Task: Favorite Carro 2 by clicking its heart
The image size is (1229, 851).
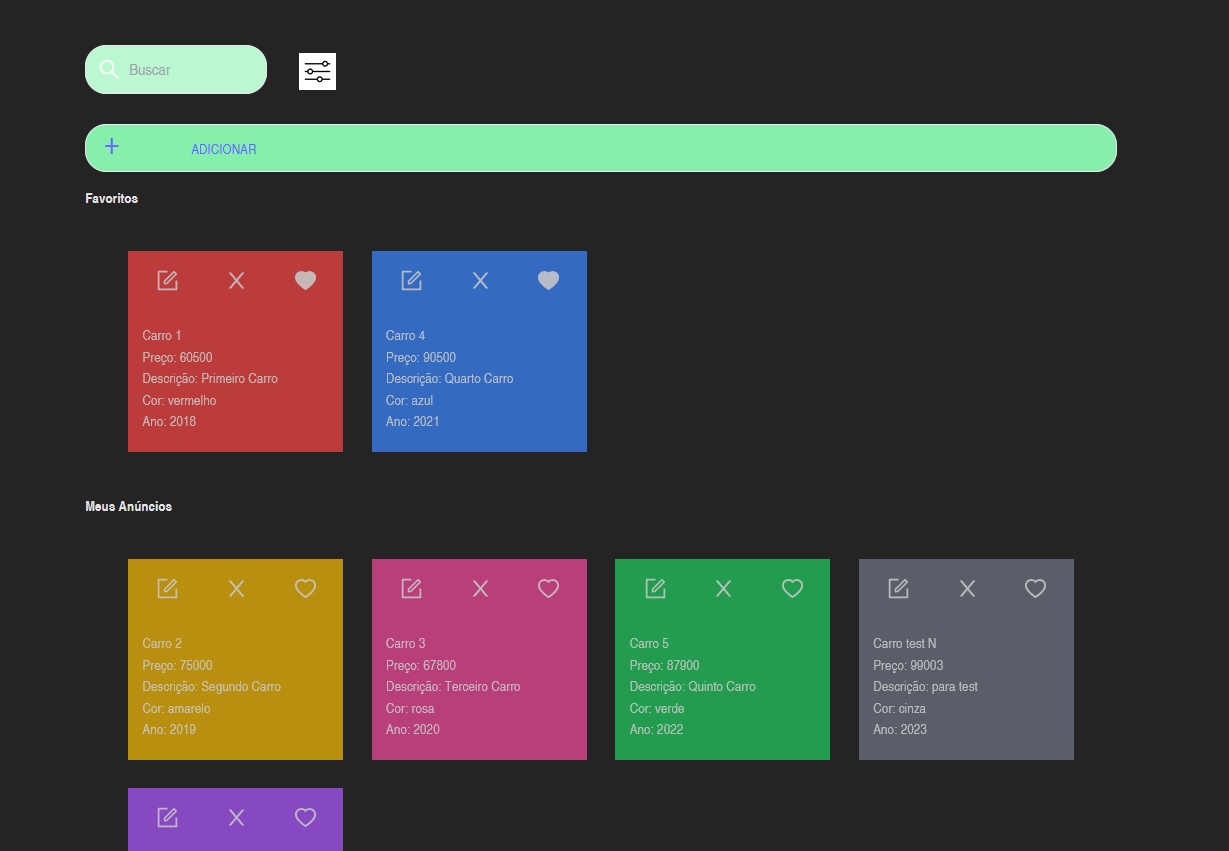Action: click(305, 588)
